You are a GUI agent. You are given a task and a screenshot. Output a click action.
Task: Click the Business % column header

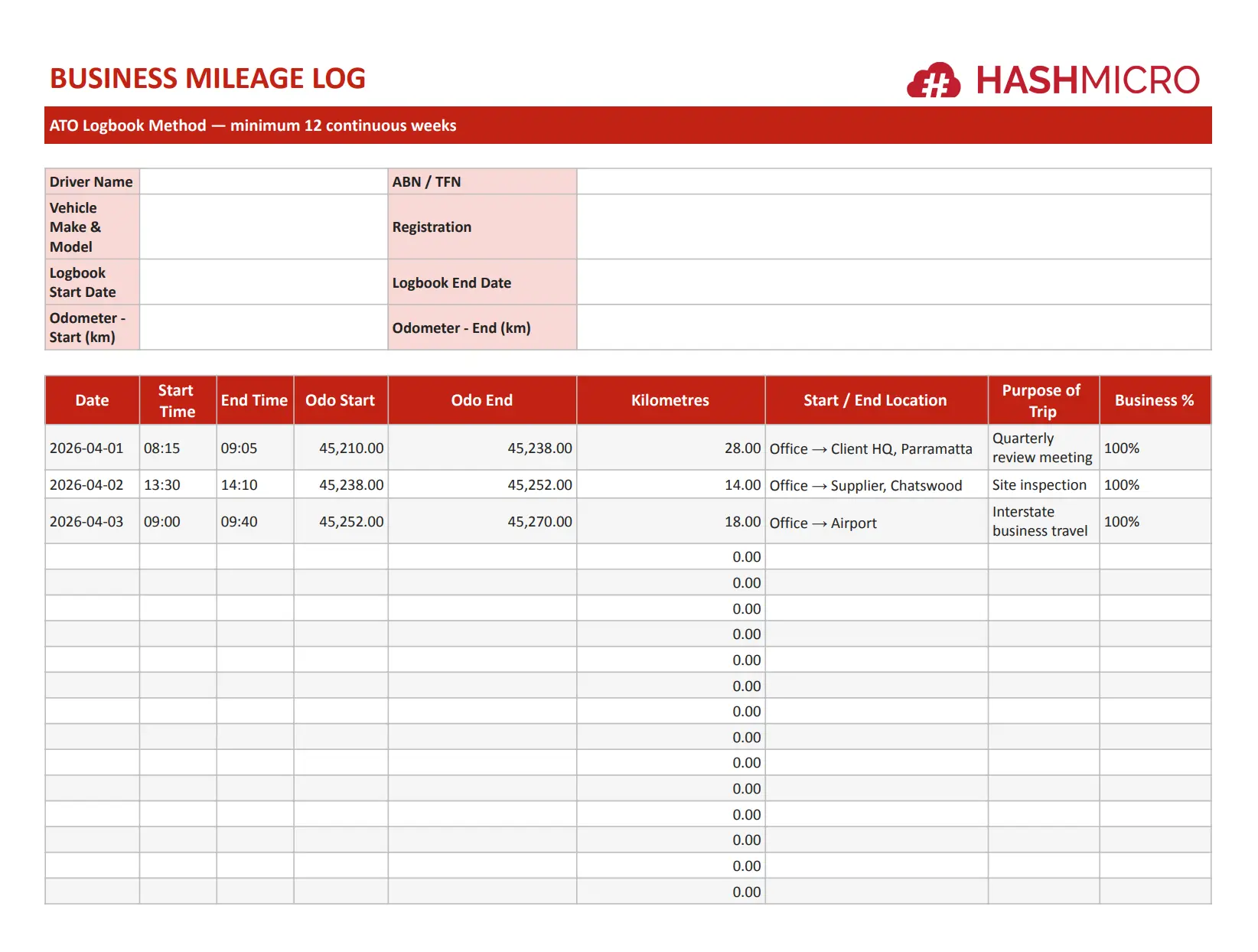[1154, 400]
